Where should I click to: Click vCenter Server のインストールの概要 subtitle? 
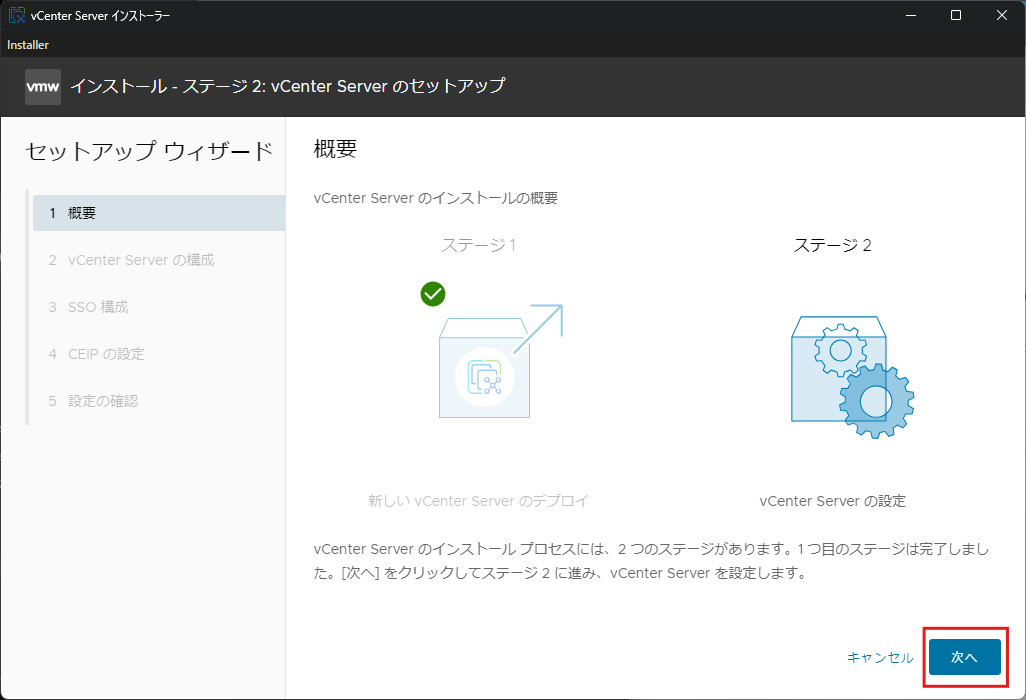point(436,198)
